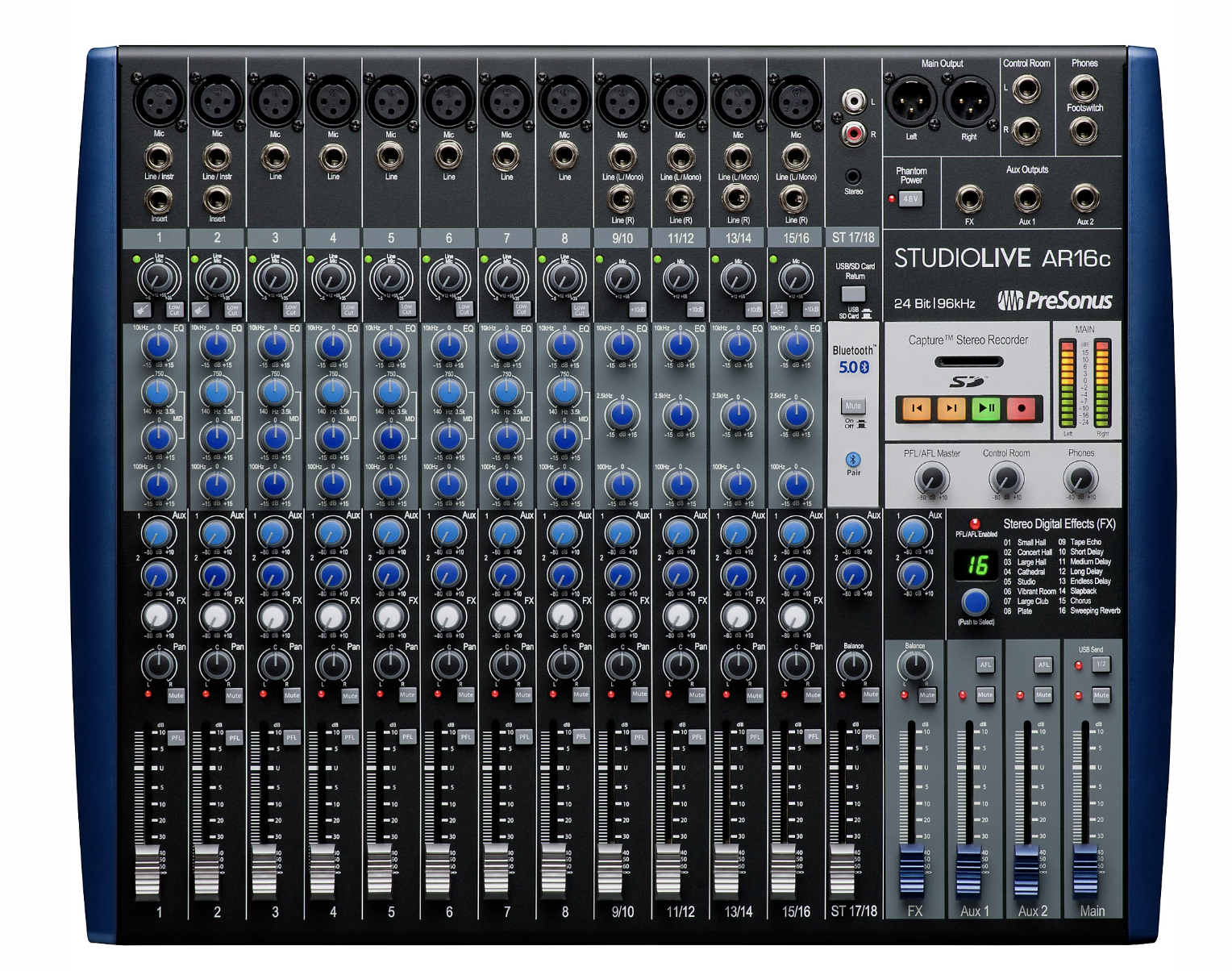Toggle channel 15/16 3/4 USB button
This screenshot has height=971, width=1232.
coord(780,310)
